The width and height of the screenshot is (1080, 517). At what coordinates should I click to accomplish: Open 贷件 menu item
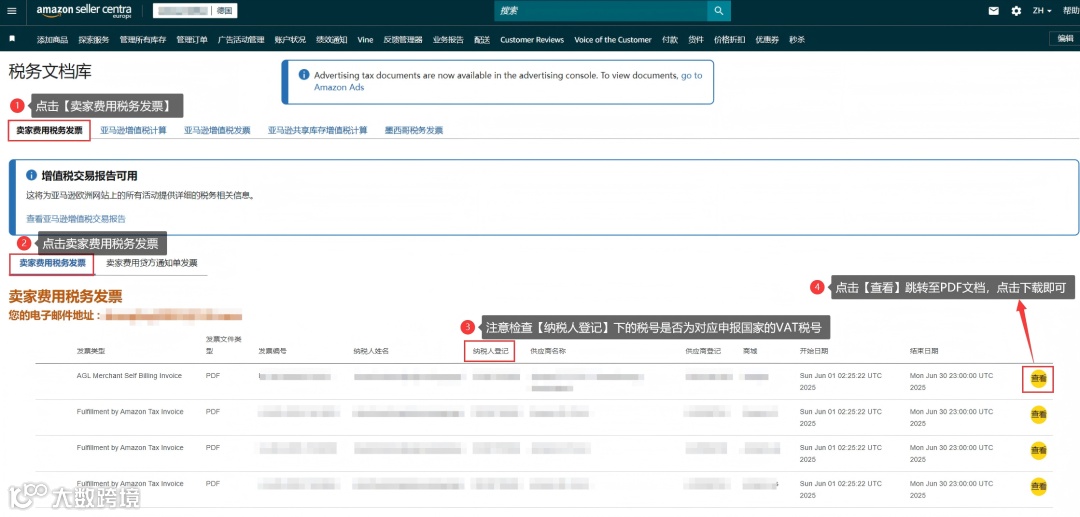tap(696, 40)
